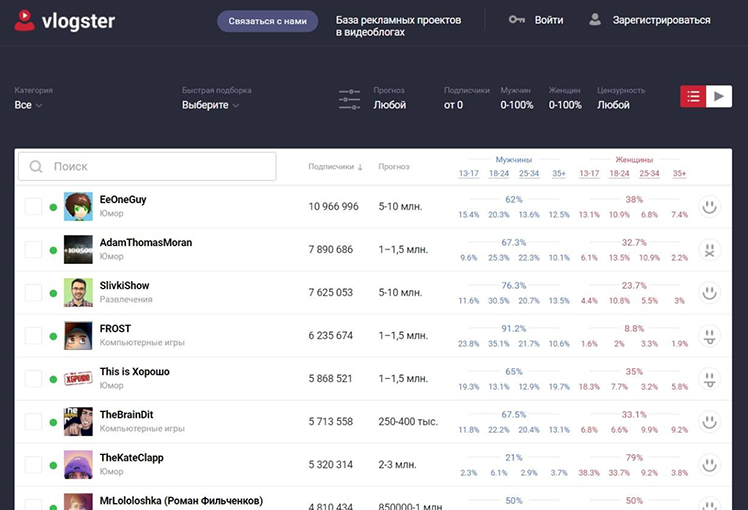Open the SlivkiShow channel name

tap(124, 286)
